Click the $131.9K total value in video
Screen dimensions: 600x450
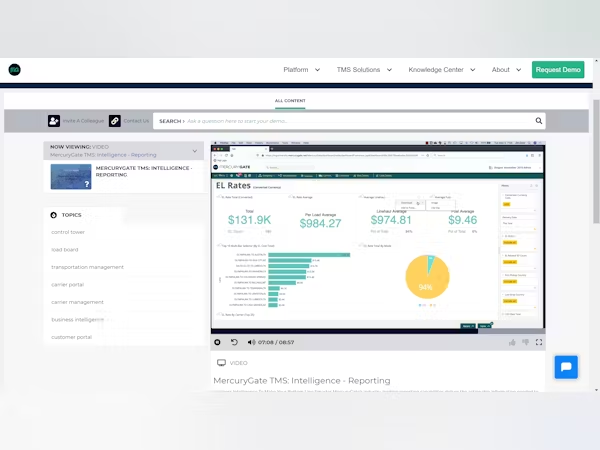[x=249, y=220]
